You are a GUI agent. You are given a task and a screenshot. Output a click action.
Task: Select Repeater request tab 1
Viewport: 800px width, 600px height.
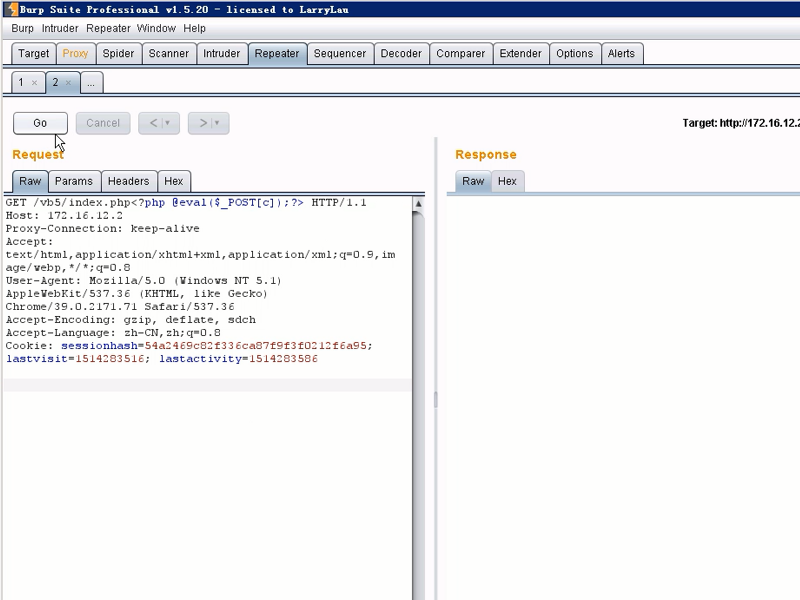coord(21,83)
